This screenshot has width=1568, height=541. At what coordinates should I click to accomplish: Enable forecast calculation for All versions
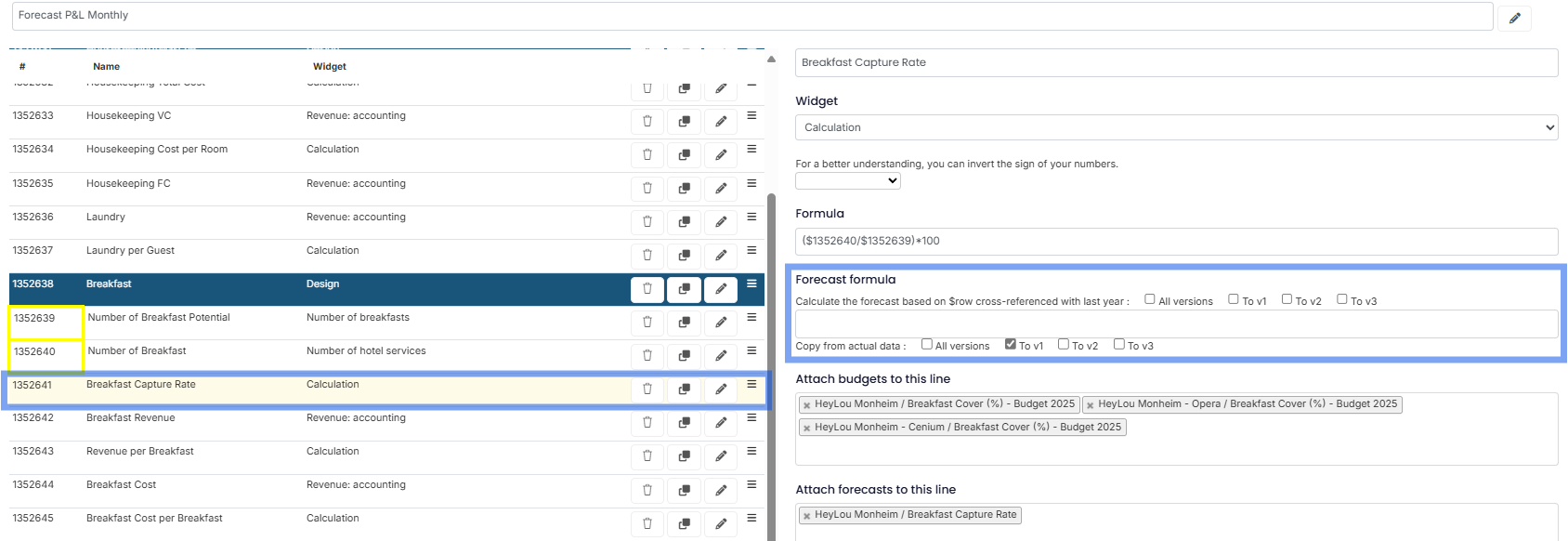point(1150,299)
